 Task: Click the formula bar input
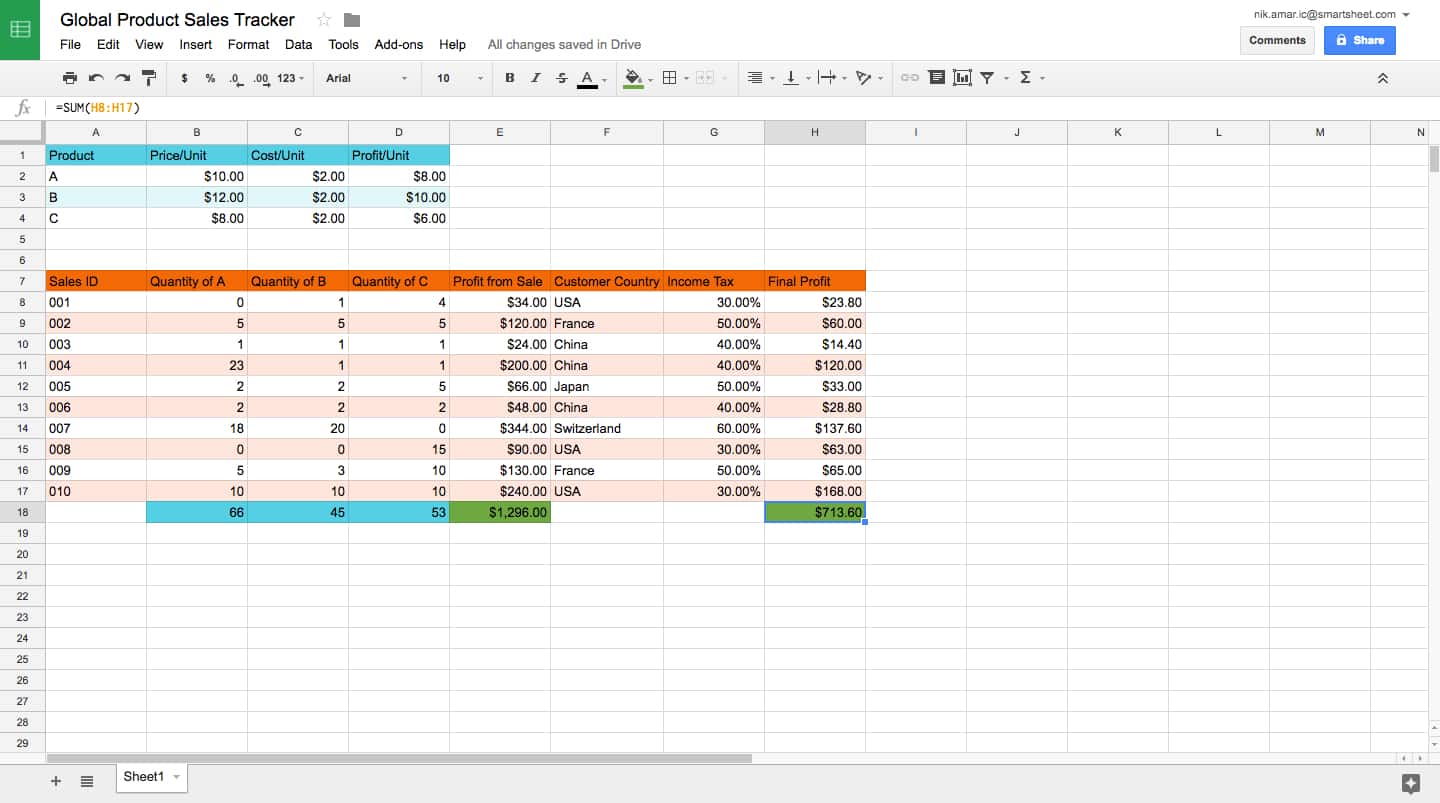[700, 108]
